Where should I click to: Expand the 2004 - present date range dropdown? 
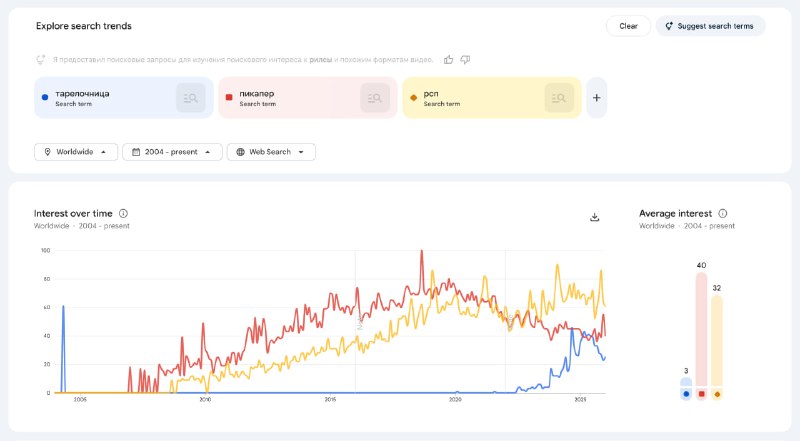coord(172,152)
